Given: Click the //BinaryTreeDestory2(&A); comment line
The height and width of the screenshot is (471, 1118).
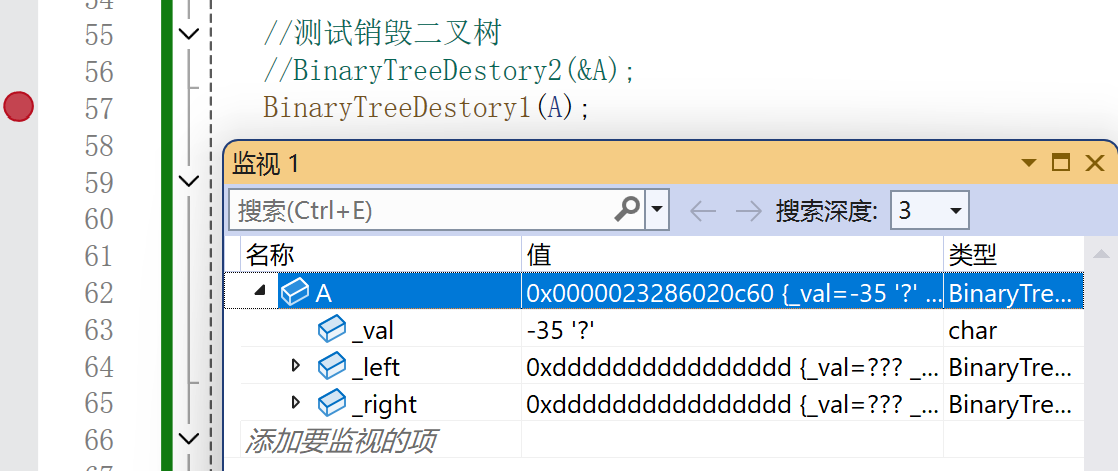Looking at the screenshot, I should 448,71.
